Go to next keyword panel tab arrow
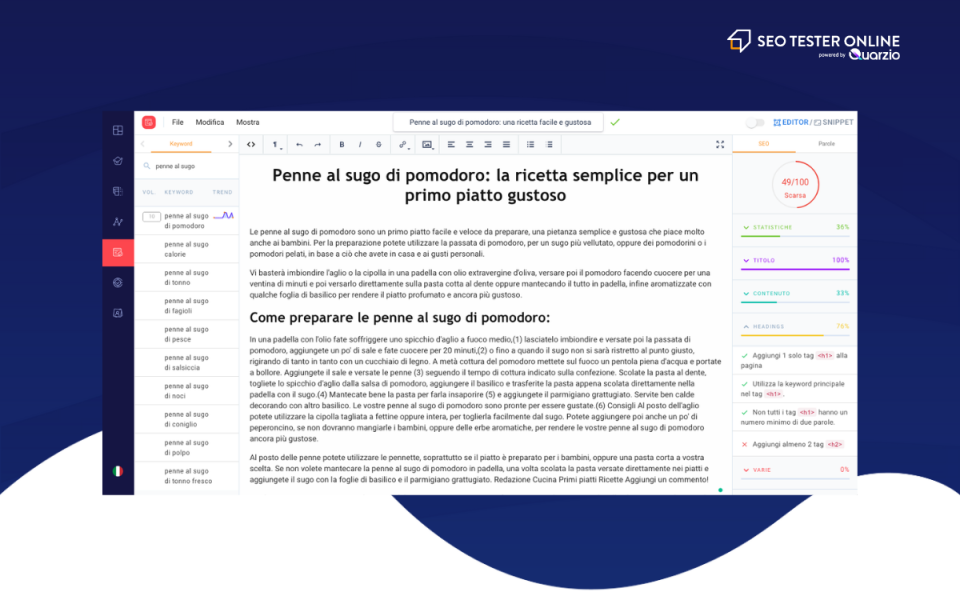Screen dimensions: 960x600 [x=230, y=144]
